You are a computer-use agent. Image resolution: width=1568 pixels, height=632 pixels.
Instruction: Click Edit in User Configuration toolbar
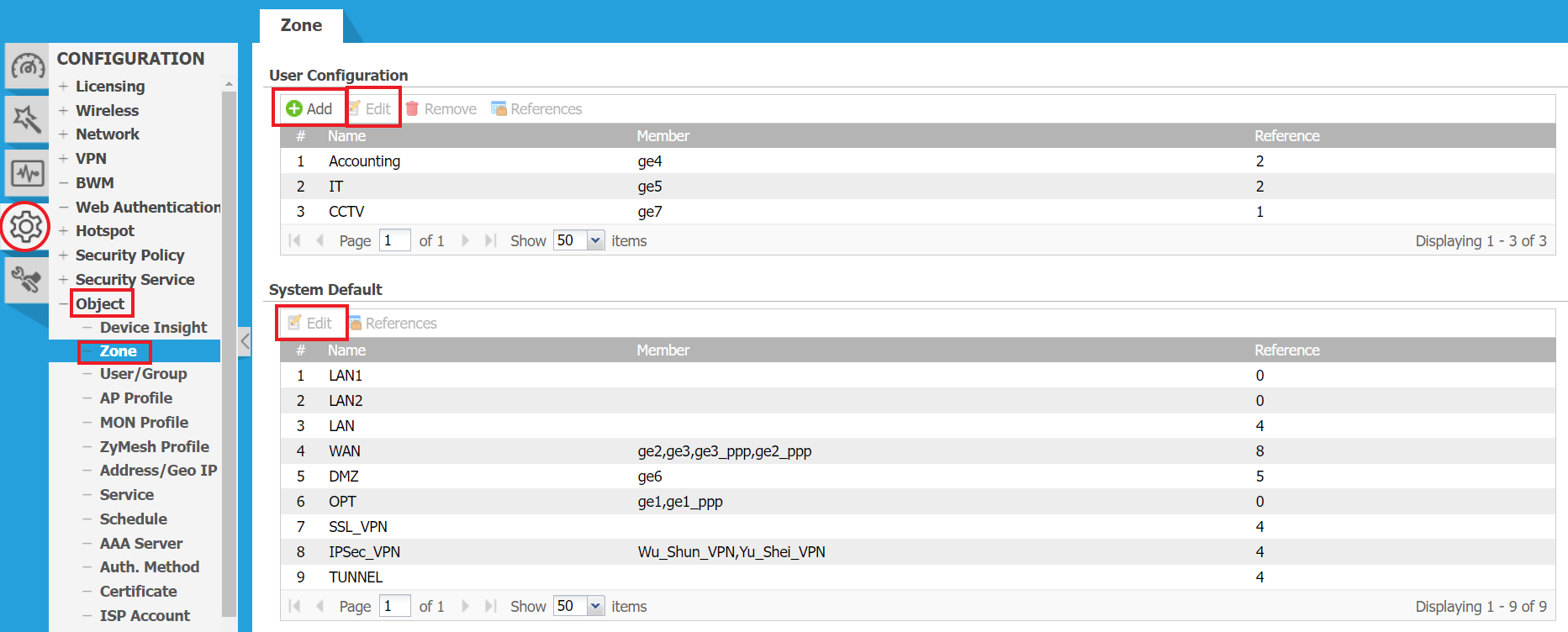point(370,108)
